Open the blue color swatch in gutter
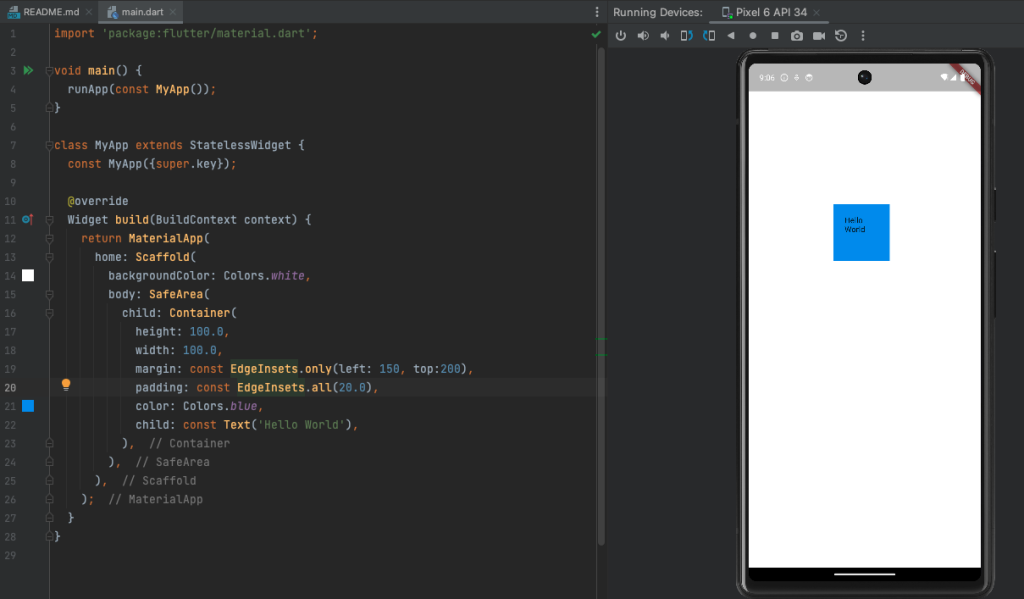1024x599 pixels. pyautogui.click(x=28, y=406)
